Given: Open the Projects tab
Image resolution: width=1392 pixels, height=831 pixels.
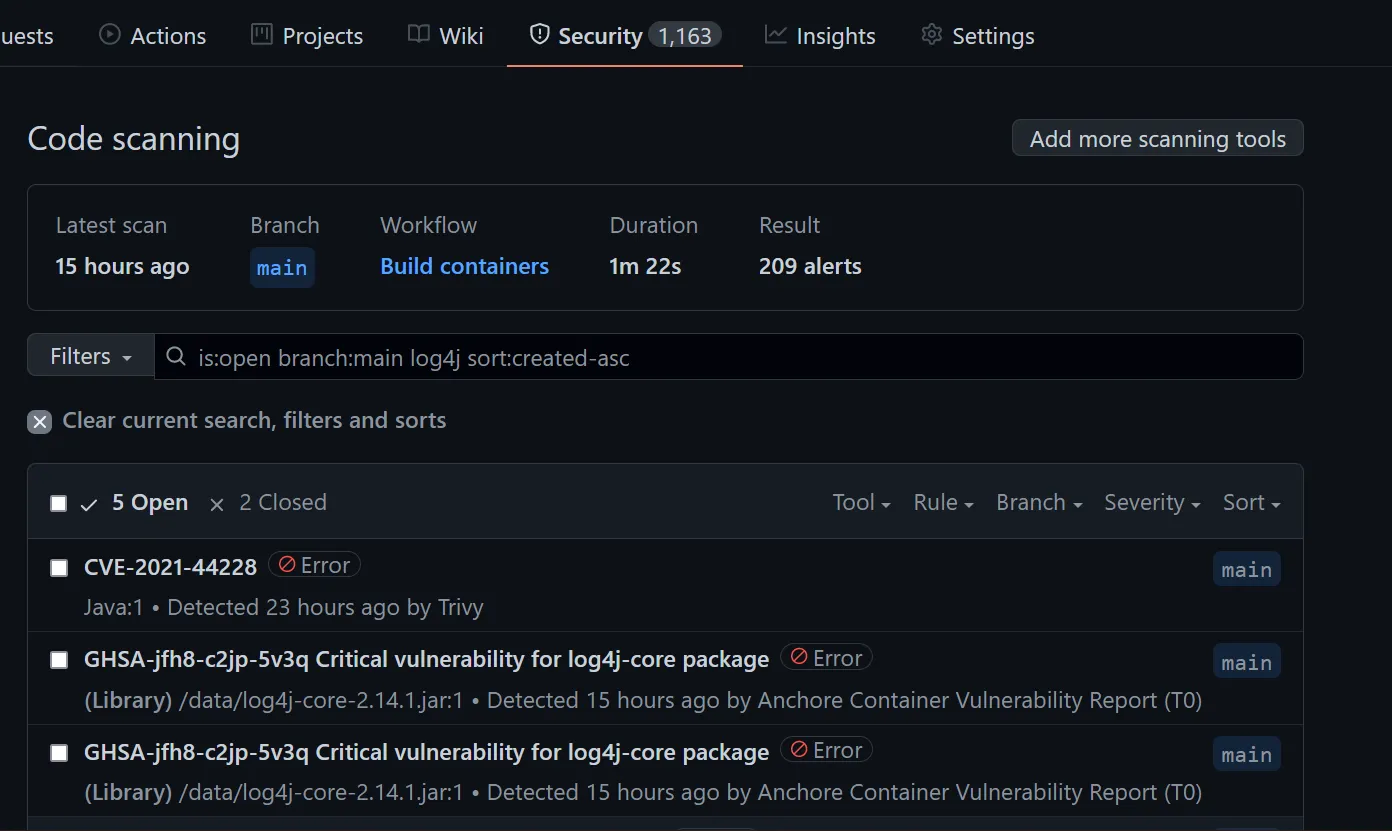Looking at the screenshot, I should (x=307, y=36).
